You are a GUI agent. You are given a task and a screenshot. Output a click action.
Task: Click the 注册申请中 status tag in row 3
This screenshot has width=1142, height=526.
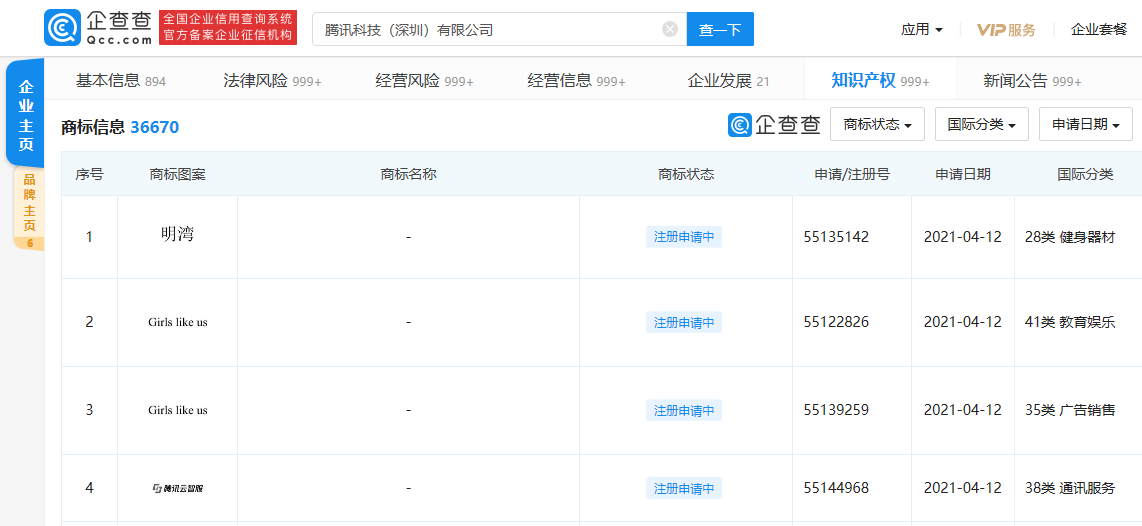pyautogui.click(x=684, y=410)
